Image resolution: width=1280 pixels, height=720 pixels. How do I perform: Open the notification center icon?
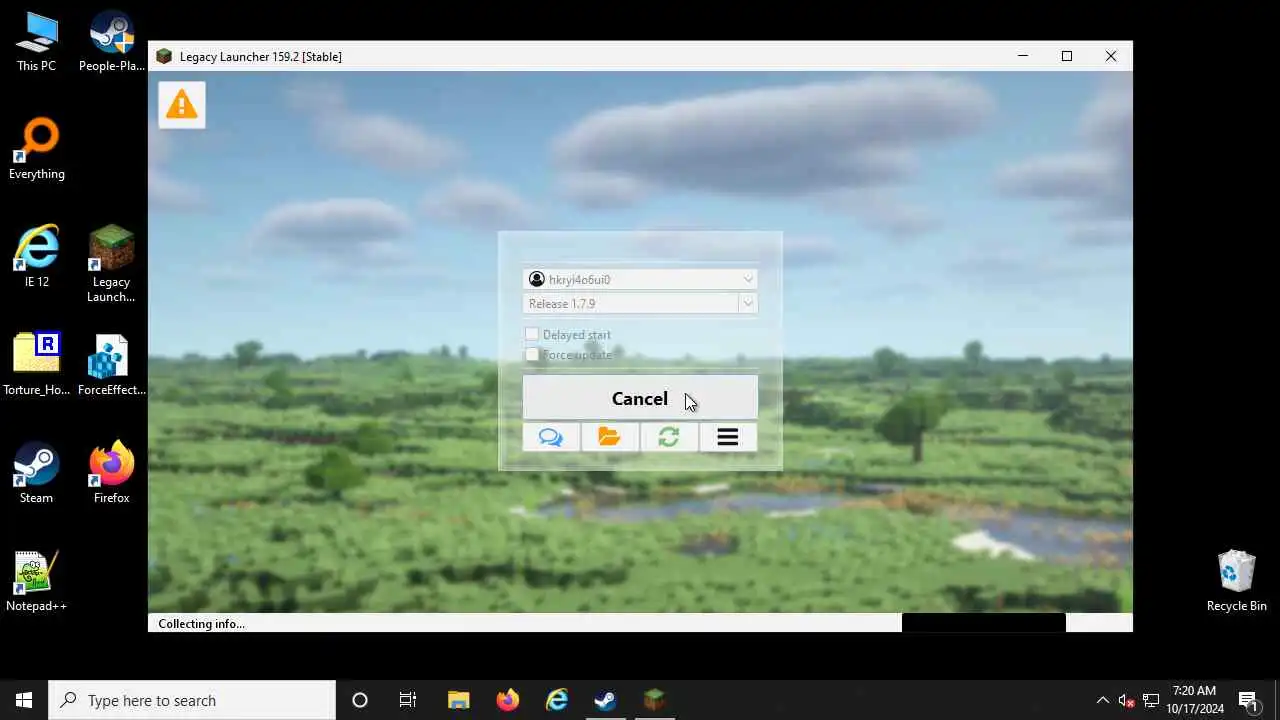coord(1248,700)
